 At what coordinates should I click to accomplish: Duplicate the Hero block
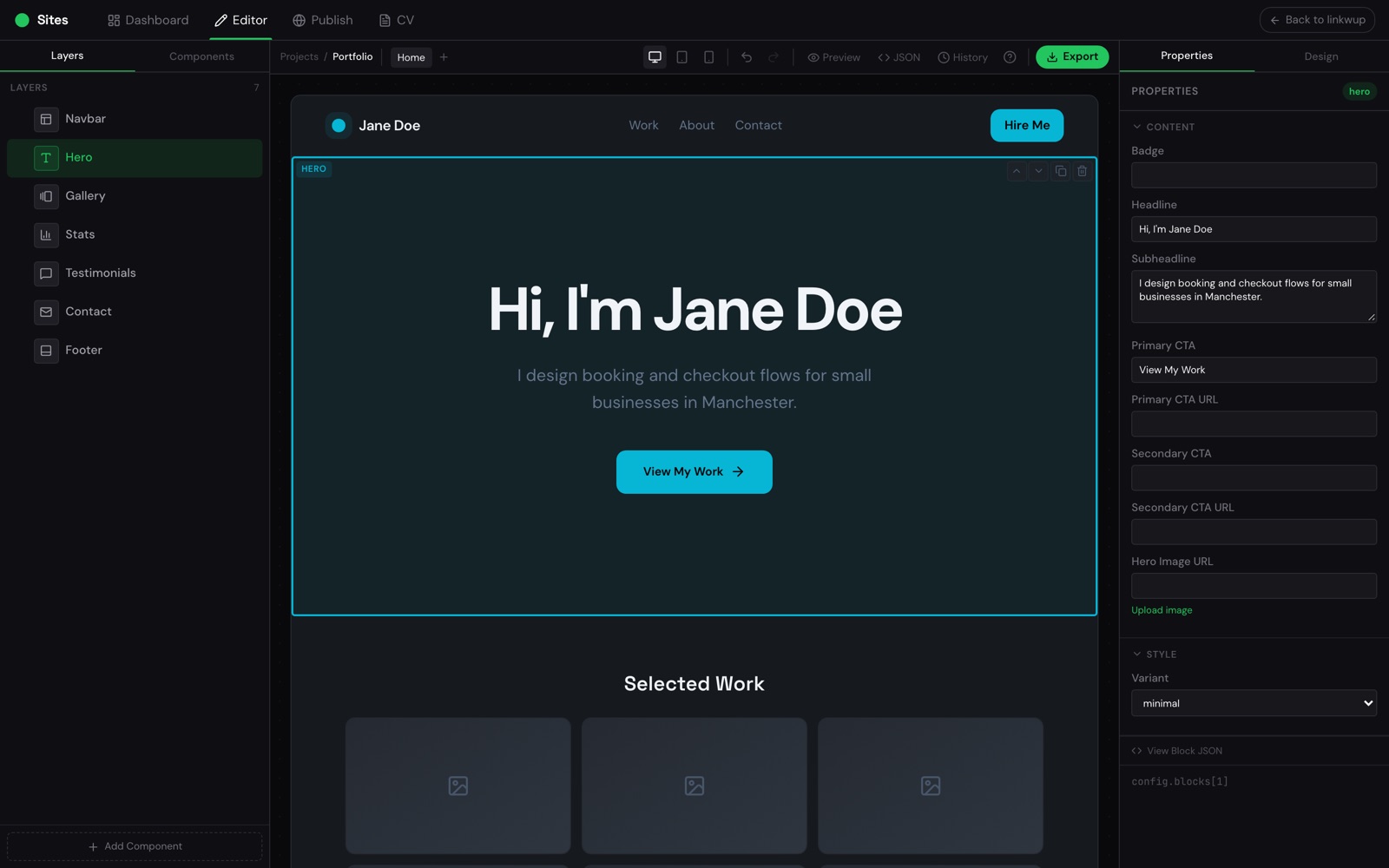pyautogui.click(x=1061, y=171)
